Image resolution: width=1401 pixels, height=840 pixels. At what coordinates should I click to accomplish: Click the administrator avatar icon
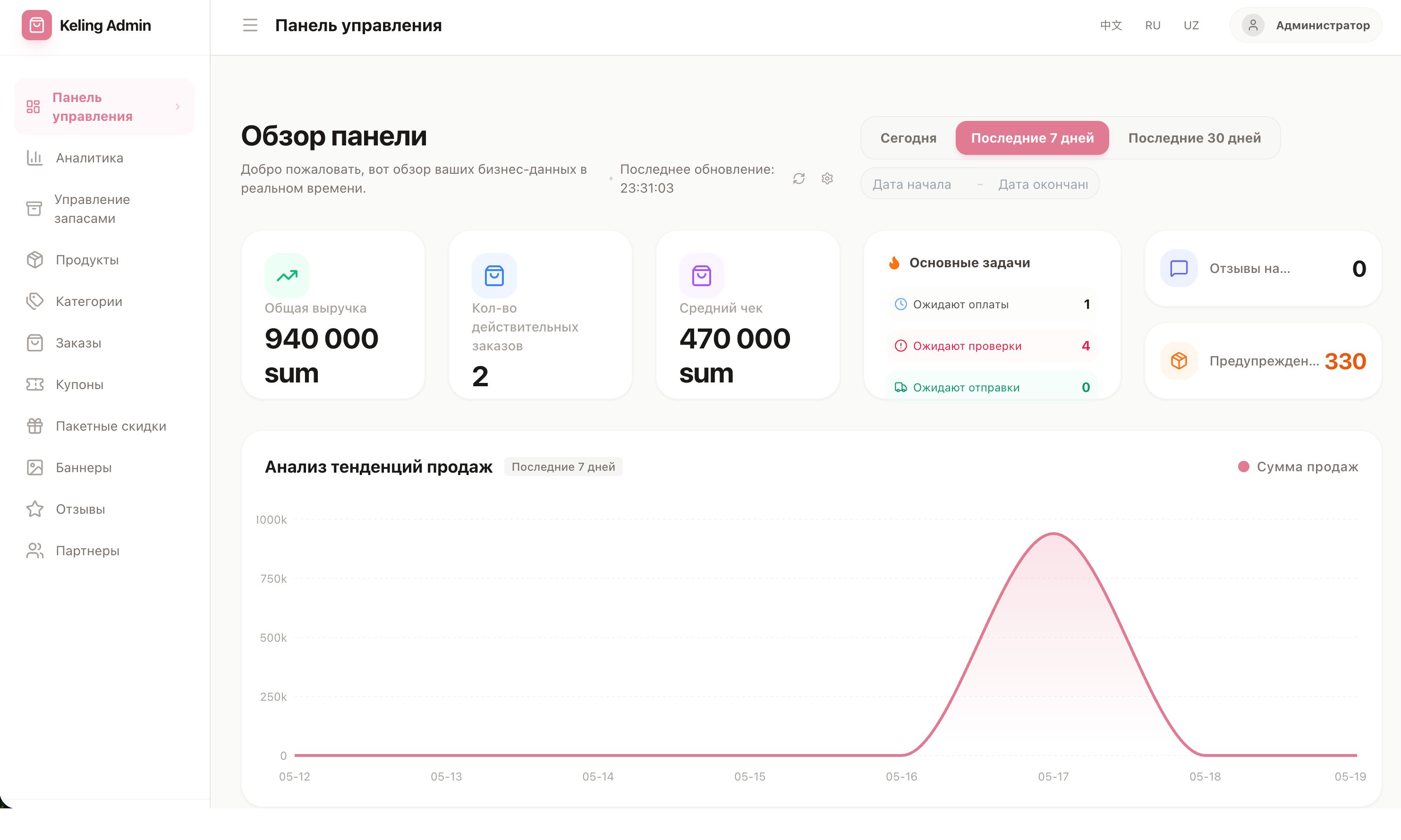(x=1253, y=25)
